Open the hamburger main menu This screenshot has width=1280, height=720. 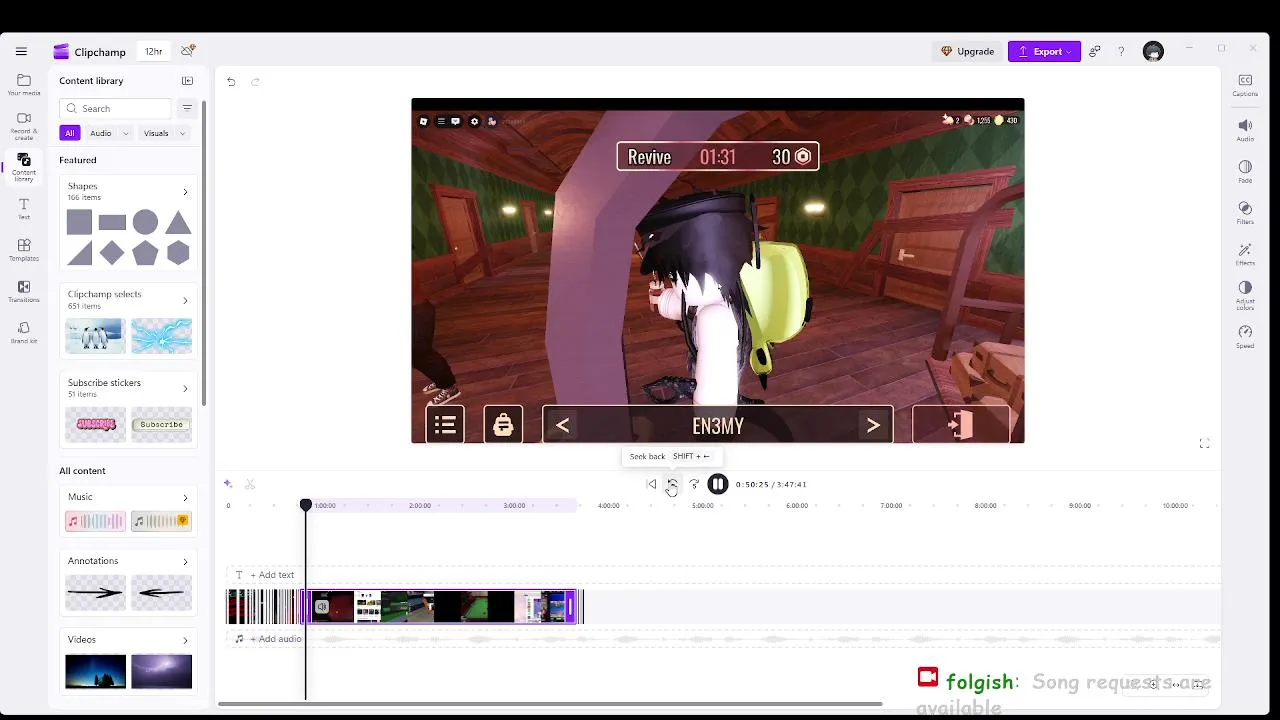pyautogui.click(x=21, y=51)
